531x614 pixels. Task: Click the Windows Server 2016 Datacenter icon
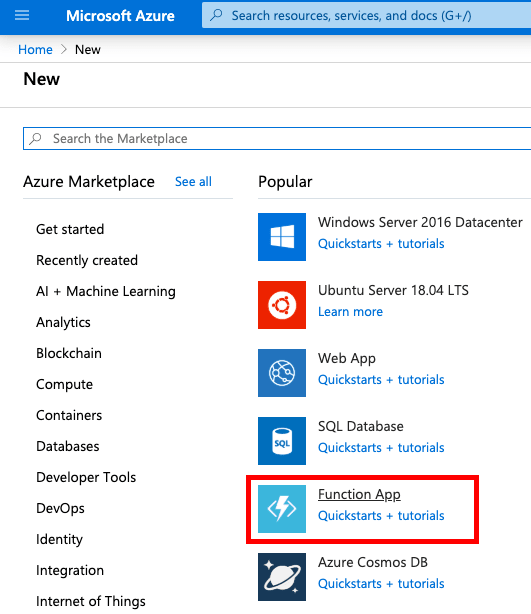point(282,237)
